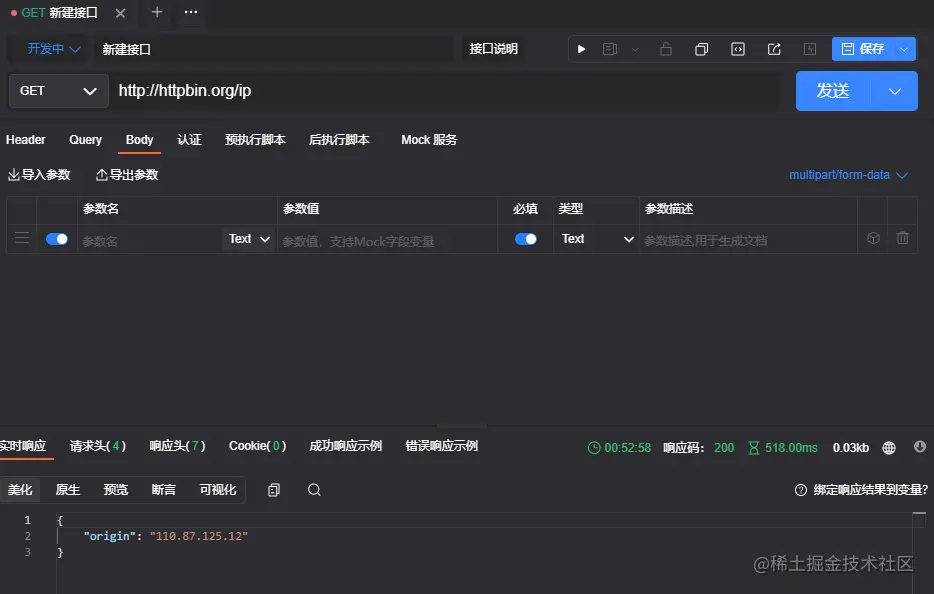Click the URL field with http://httpbin.org/ip

click(446, 91)
